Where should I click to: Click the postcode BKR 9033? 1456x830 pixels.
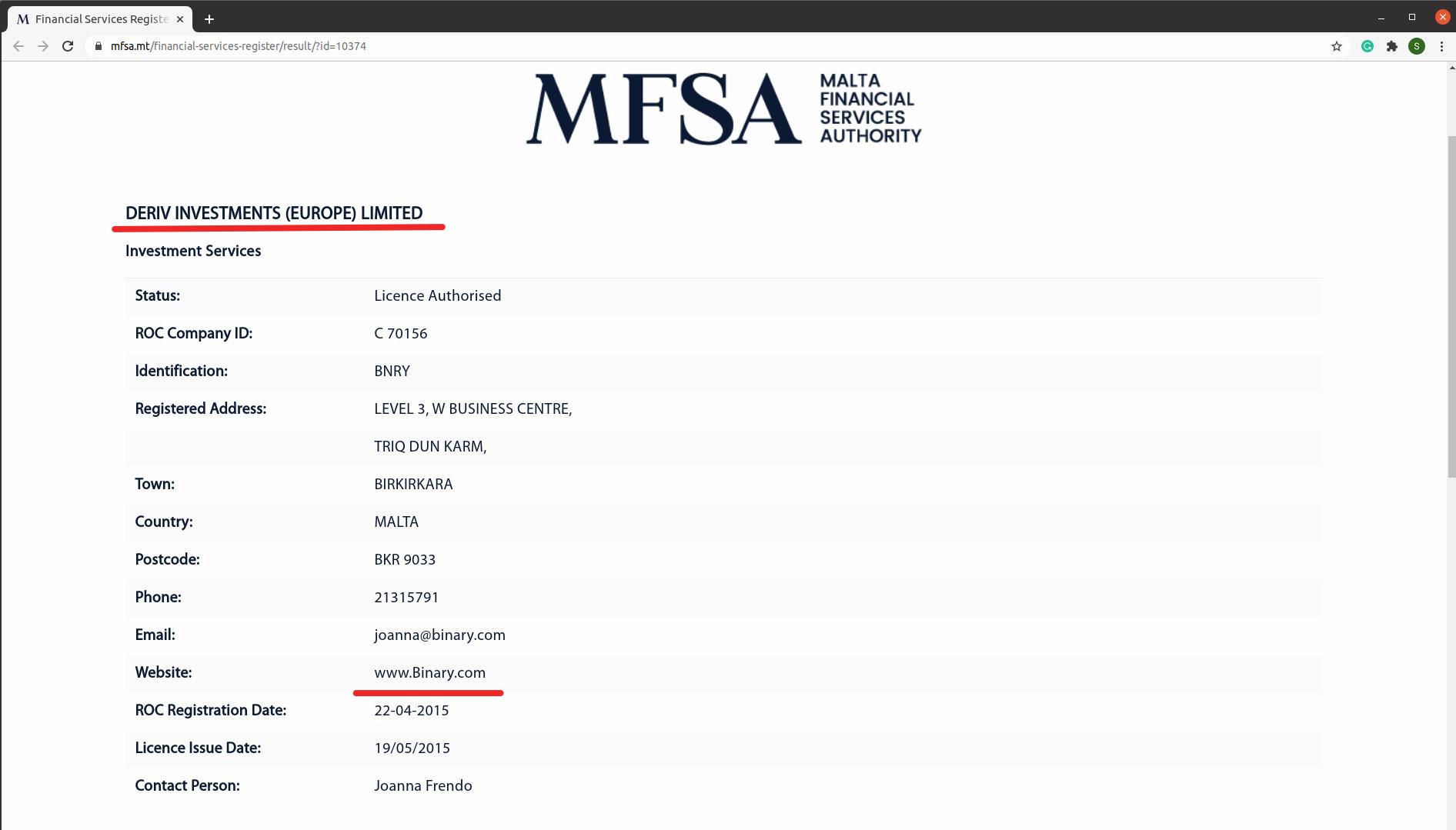coord(405,560)
